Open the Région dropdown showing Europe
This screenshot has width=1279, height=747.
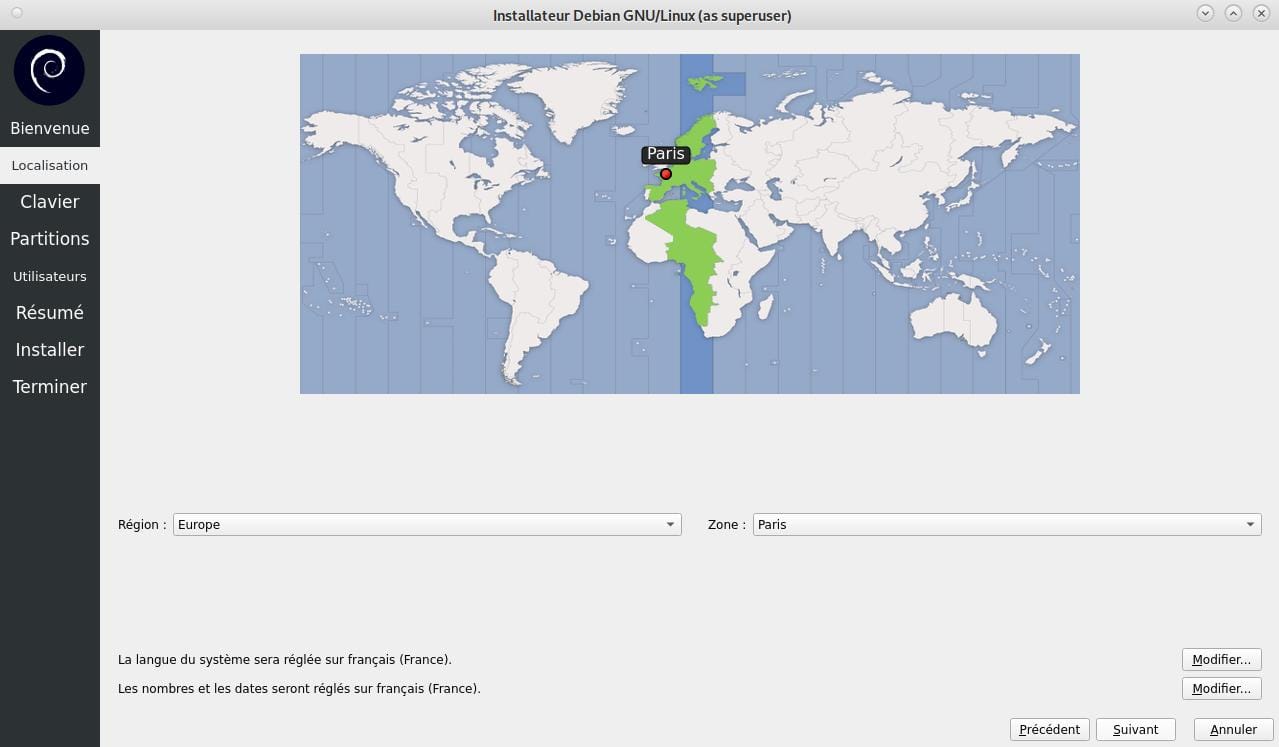pyautogui.click(x=427, y=524)
